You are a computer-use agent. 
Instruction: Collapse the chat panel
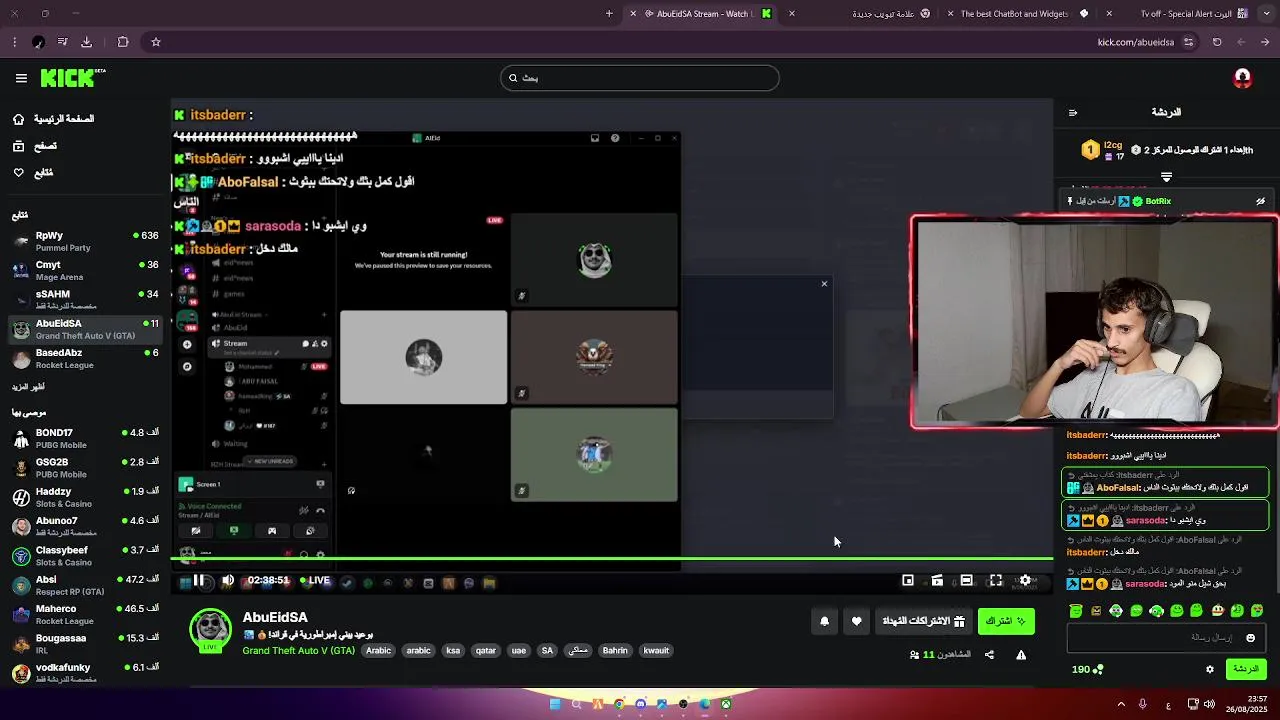[x=1072, y=112]
